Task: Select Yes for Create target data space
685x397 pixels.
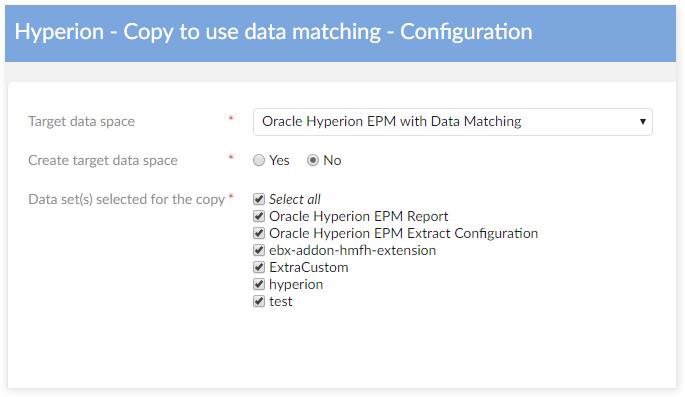Action: point(259,160)
